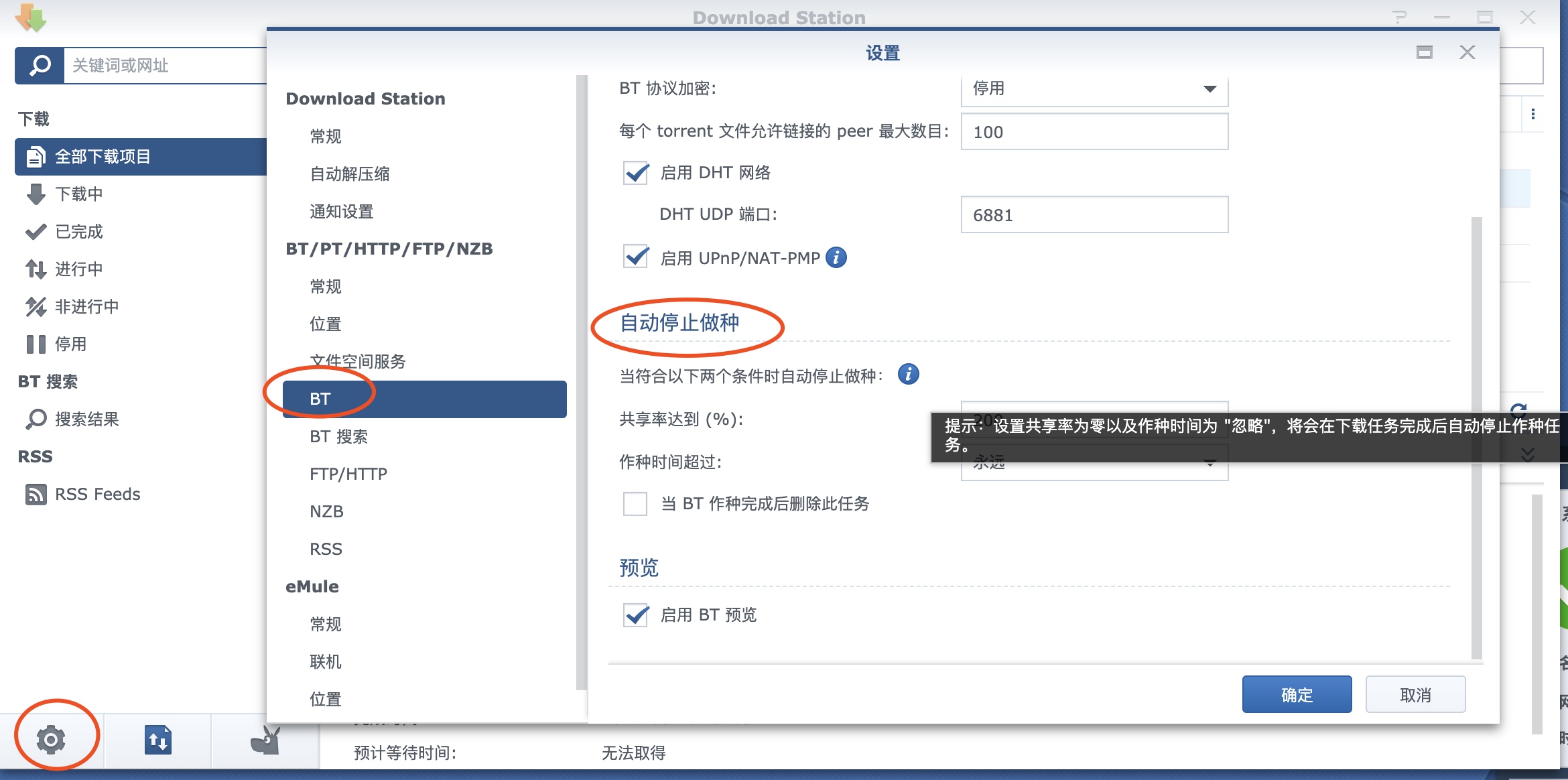1568x780 pixels.
Task: Click the 搜索结果 magnifier icon
Action: (x=36, y=419)
